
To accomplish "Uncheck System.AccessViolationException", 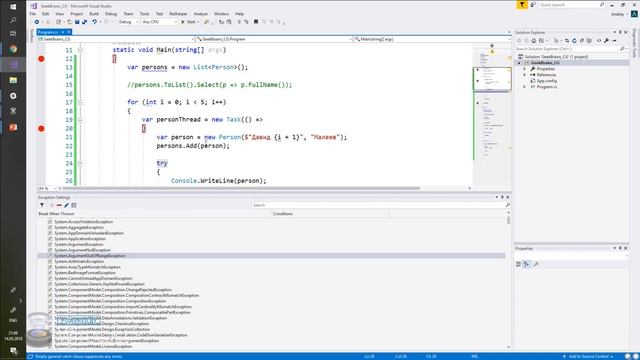I will click(x=50, y=222).
